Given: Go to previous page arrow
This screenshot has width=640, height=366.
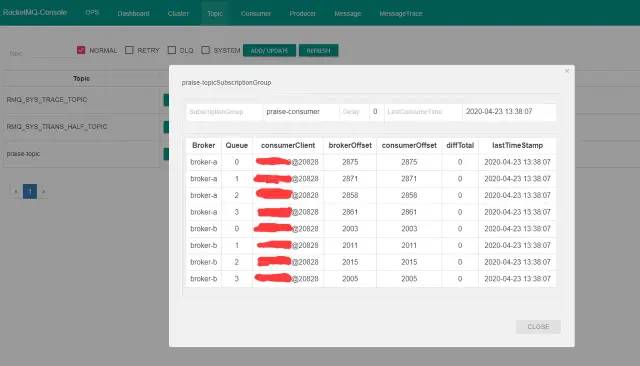Looking at the screenshot, I should tap(16, 191).
